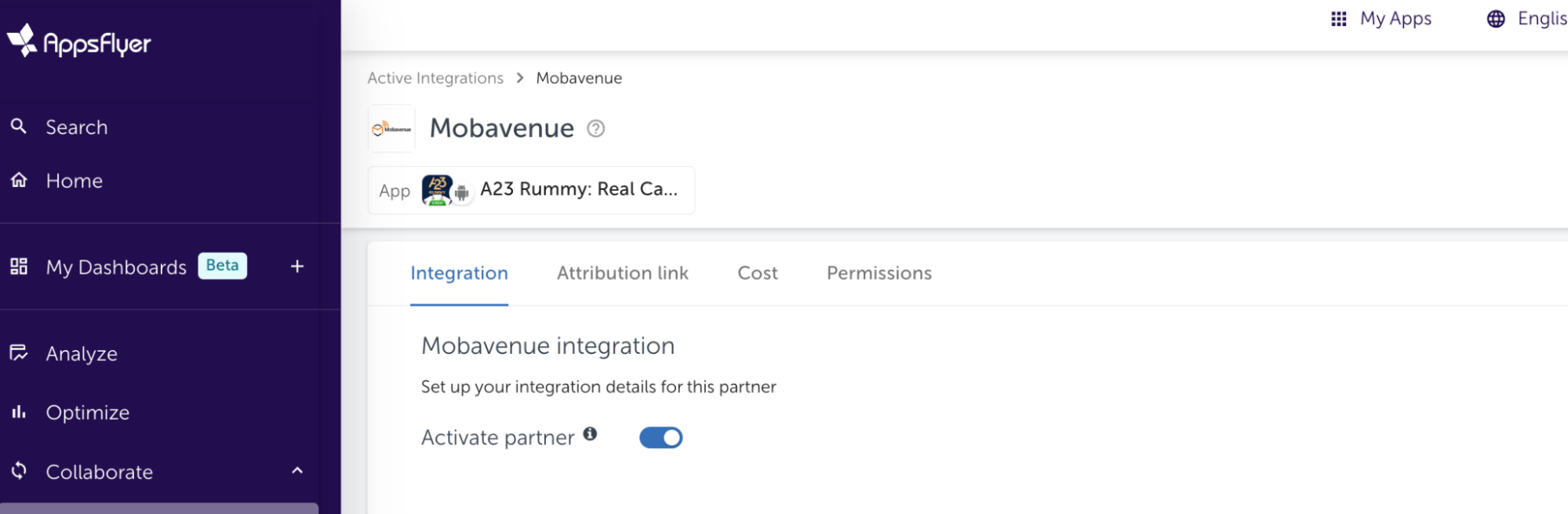Click the Analyze chart icon
Screen dimensions: 1568x514
pyautogui.click(x=19, y=353)
